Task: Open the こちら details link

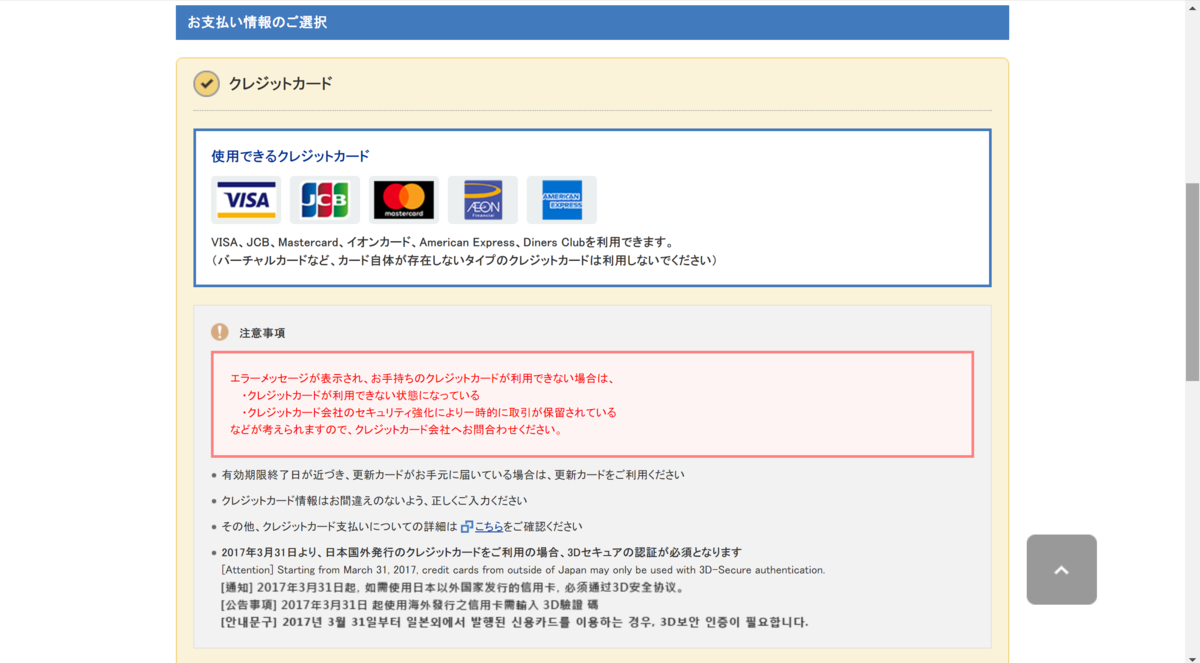Action: [489, 526]
